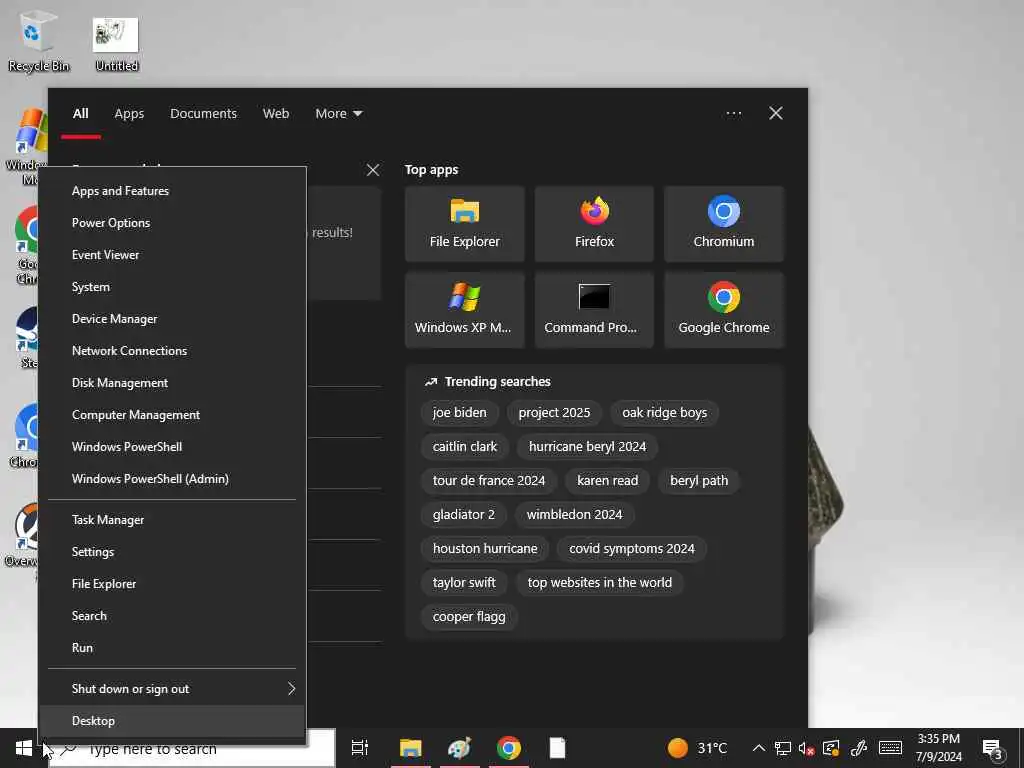Image resolution: width=1024 pixels, height=768 pixels.
Task: Click the taskbar search input field
Action: pyautogui.click(x=192, y=748)
